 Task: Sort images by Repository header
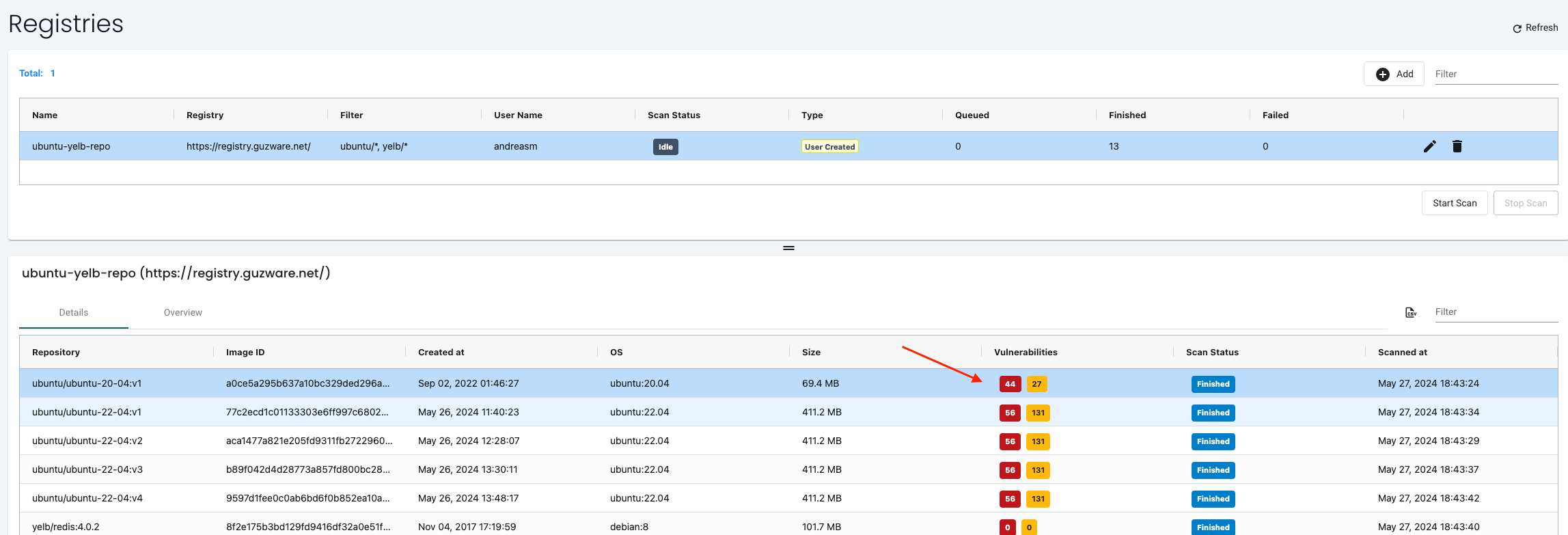click(56, 352)
